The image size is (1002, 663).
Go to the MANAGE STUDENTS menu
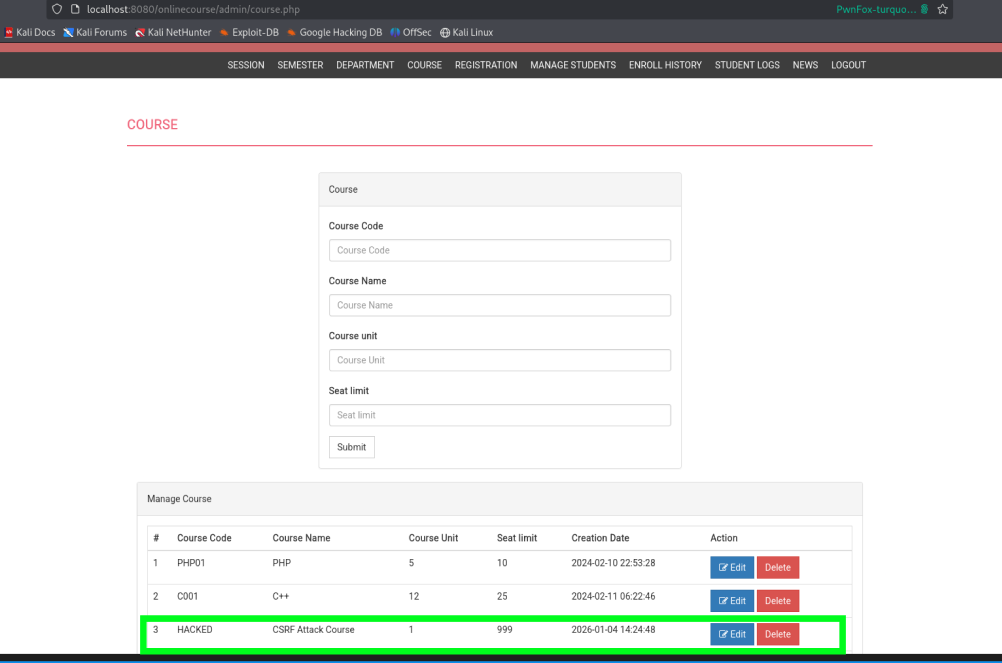coord(573,65)
